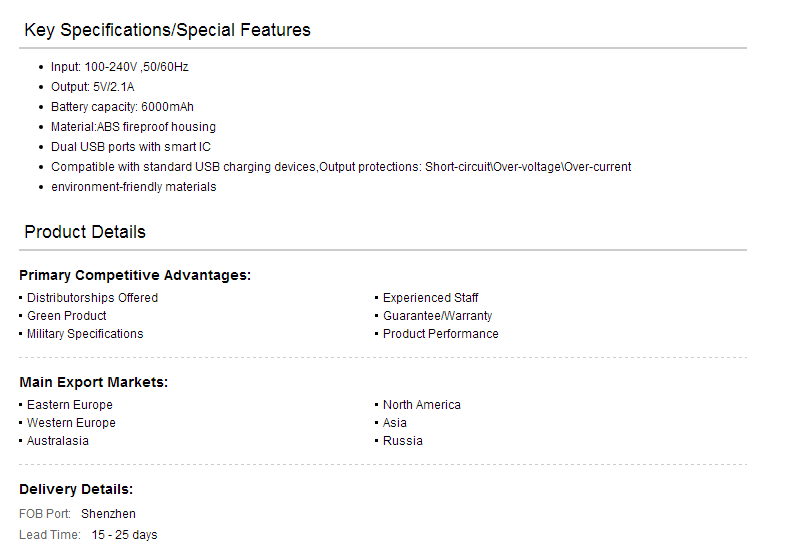
Task: Click the Output 5V/2.1A specification
Action: tap(93, 87)
